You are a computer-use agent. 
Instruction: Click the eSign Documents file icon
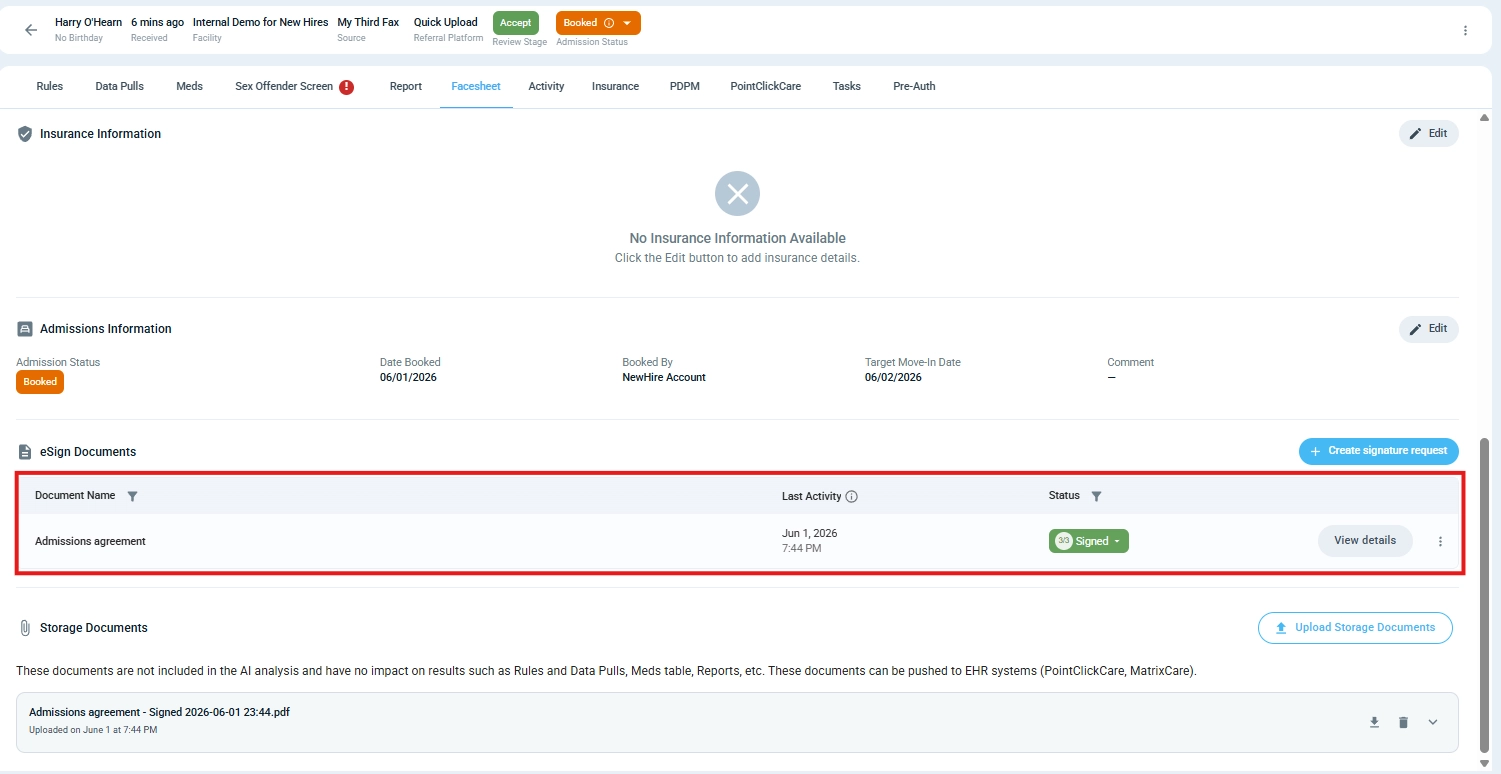[x=25, y=452]
